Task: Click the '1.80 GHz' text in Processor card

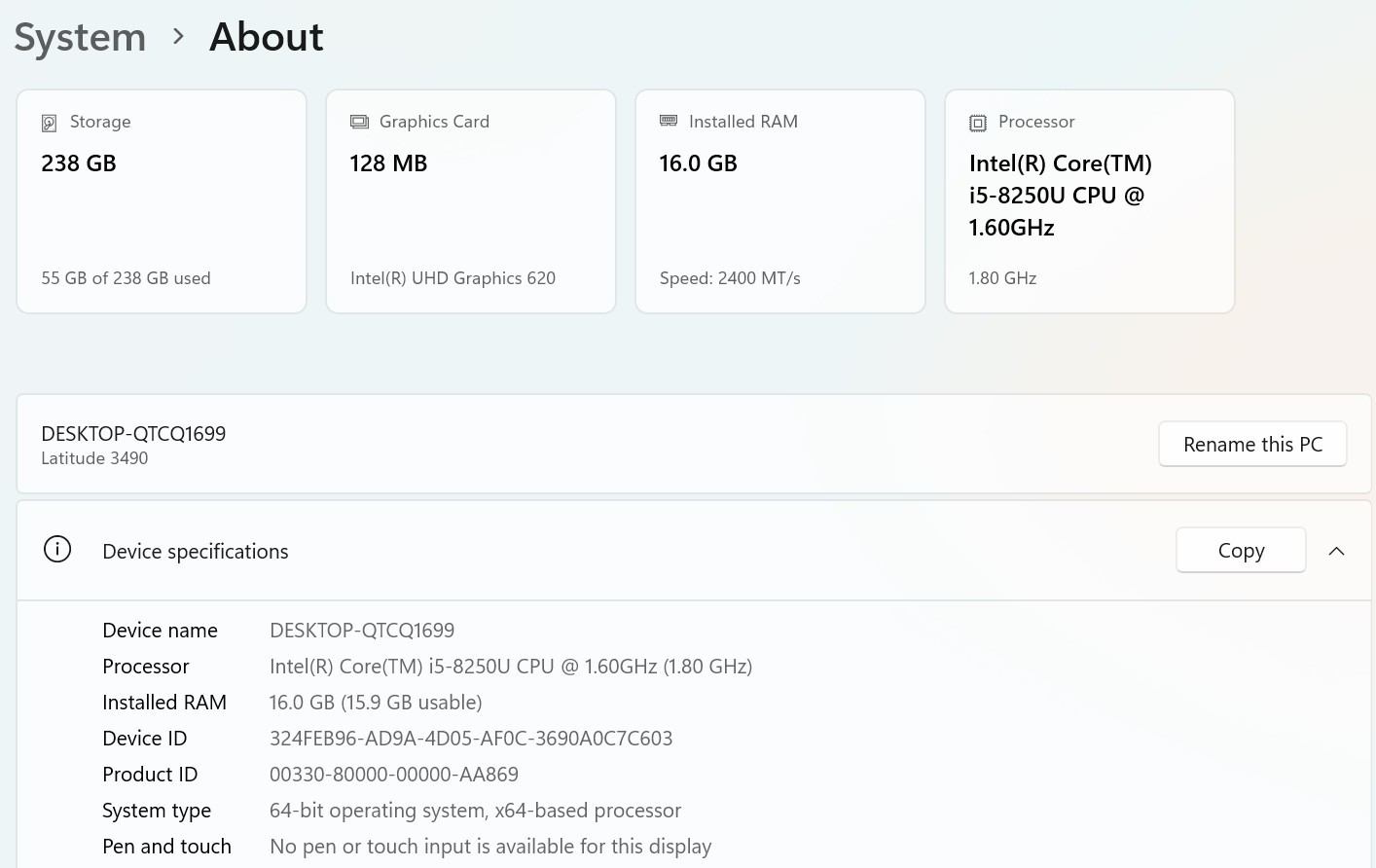Action: 1002,278
